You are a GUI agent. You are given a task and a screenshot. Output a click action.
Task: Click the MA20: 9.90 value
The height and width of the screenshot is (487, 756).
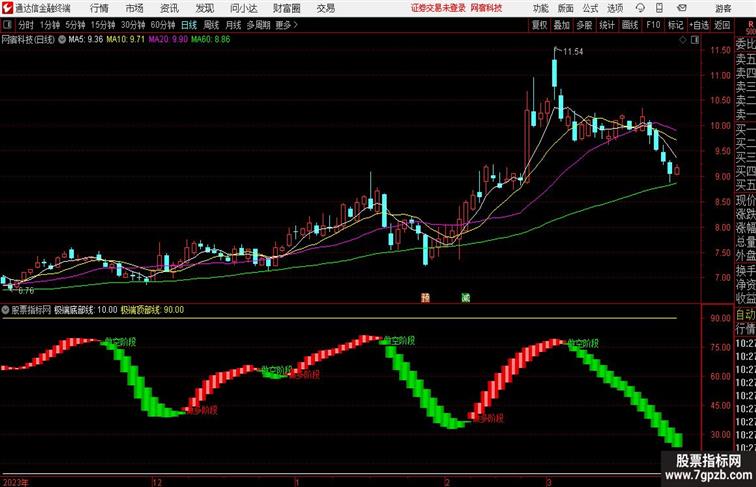pyautogui.click(x=168, y=40)
